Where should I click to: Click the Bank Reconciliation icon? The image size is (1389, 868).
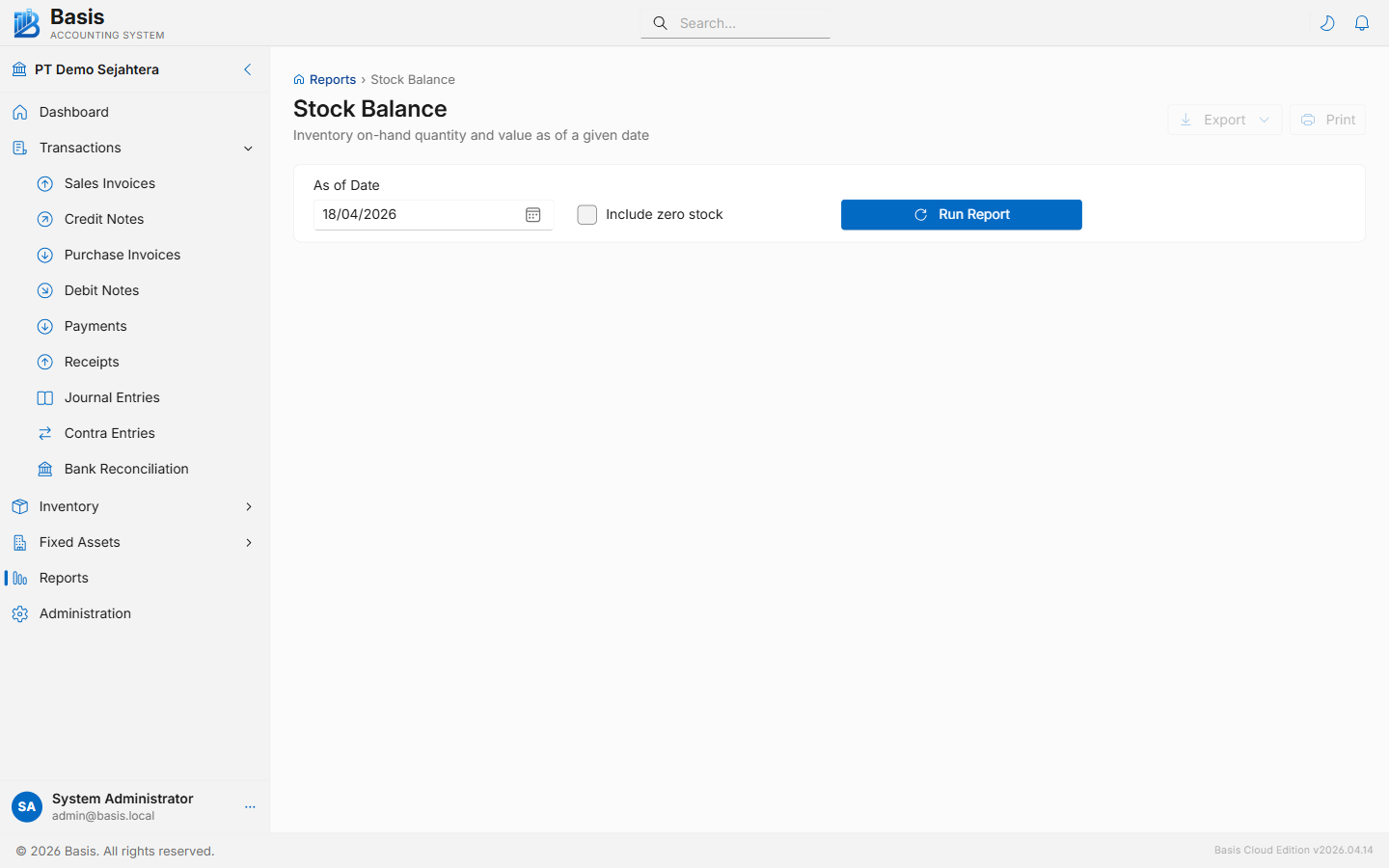pos(45,470)
